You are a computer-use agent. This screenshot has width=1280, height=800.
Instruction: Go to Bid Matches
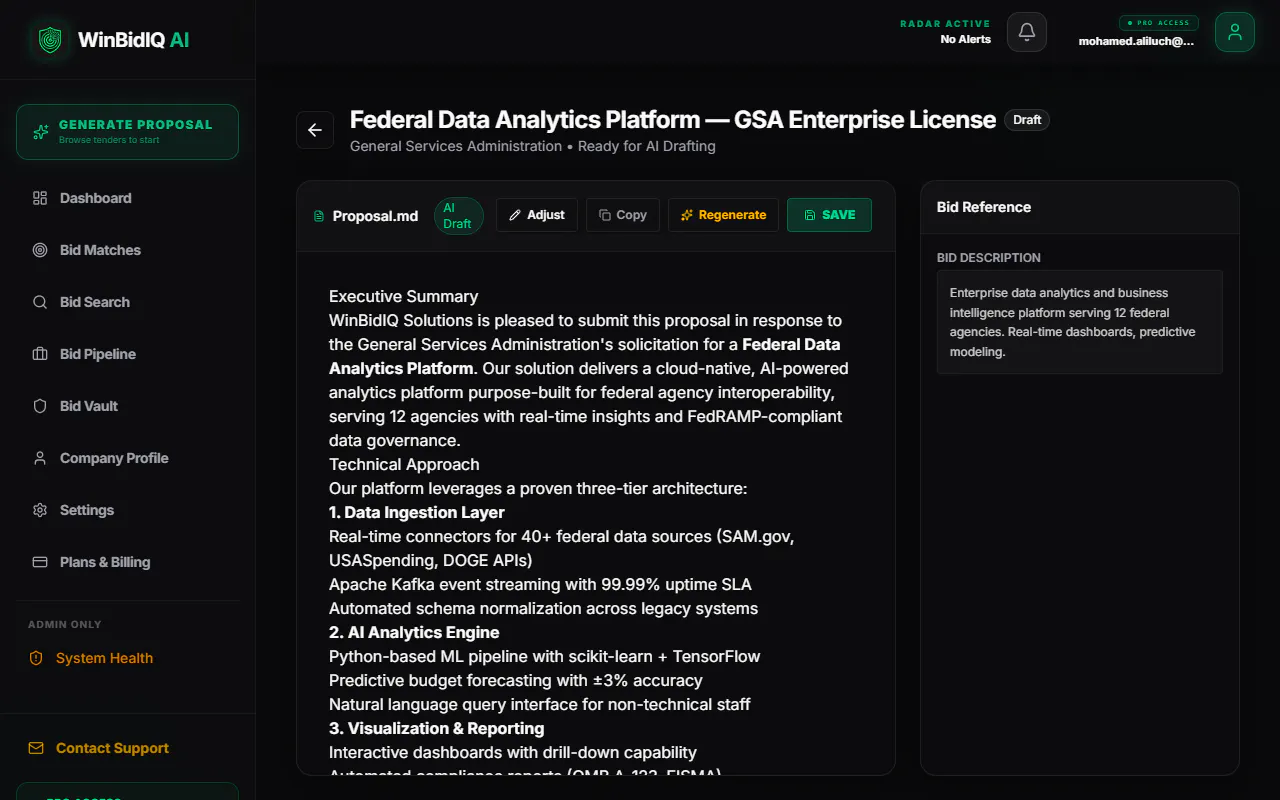(x=100, y=250)
